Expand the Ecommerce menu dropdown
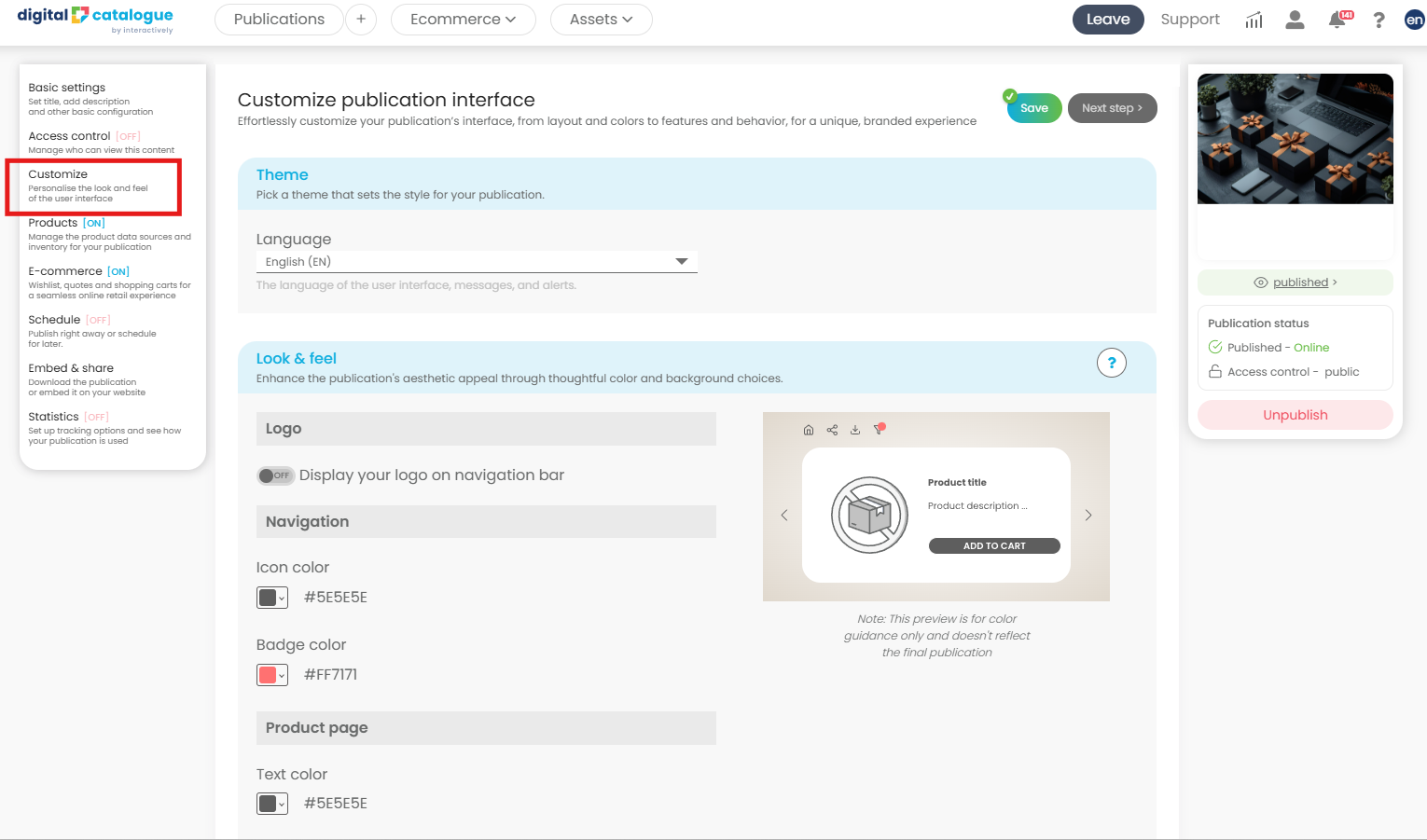The width and height of the screenshot is (1427, 840). (x=463, y=20)
